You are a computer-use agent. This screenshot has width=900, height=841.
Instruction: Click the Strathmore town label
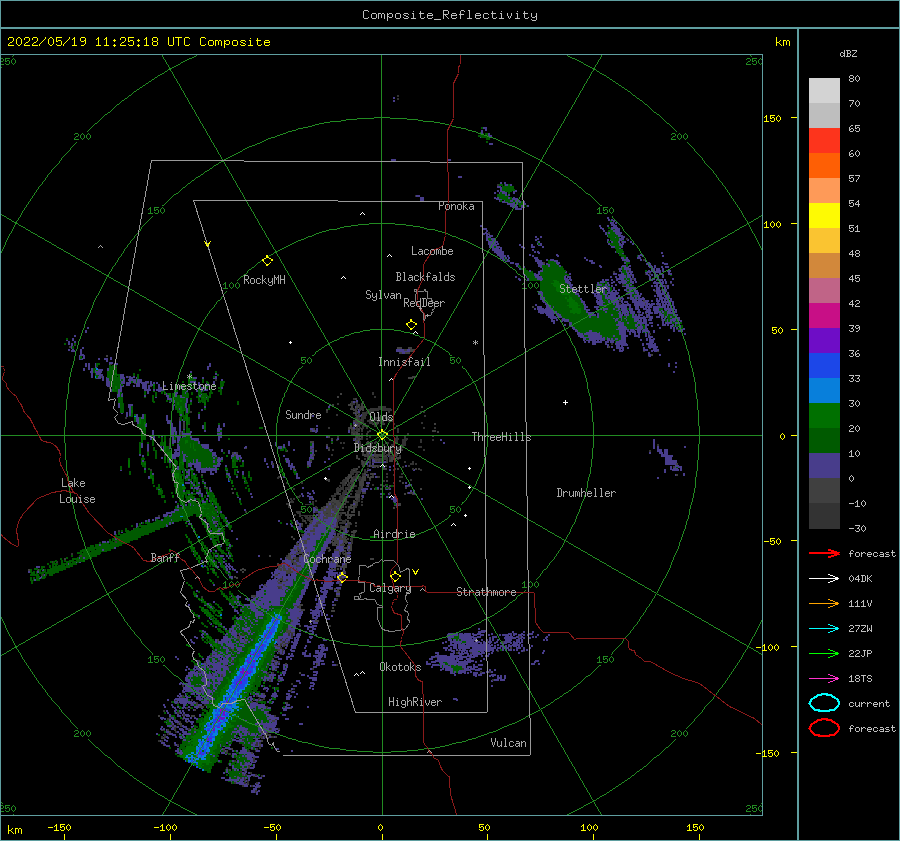(x=486, y=592)
